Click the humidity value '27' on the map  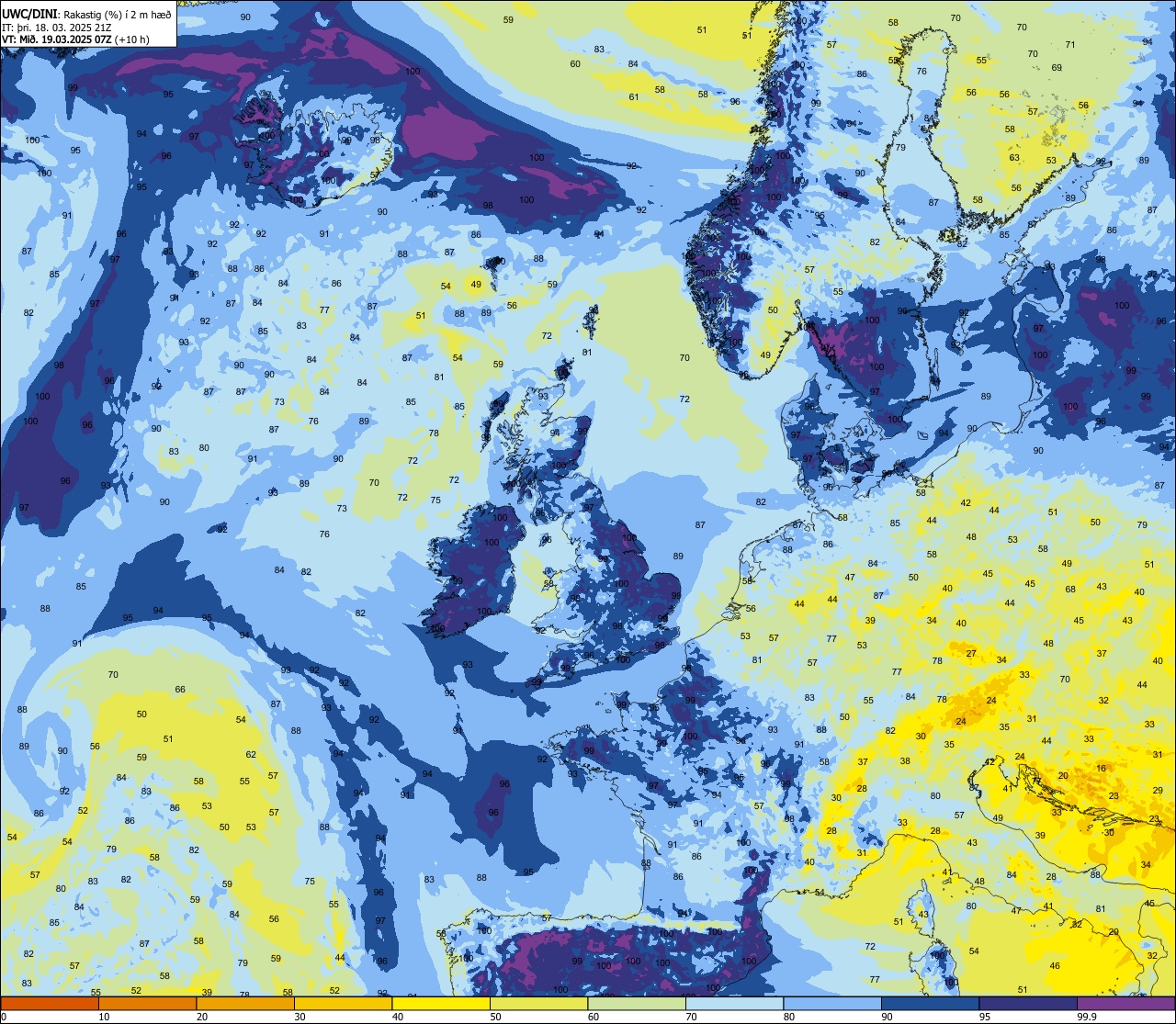tap(971, 653)
